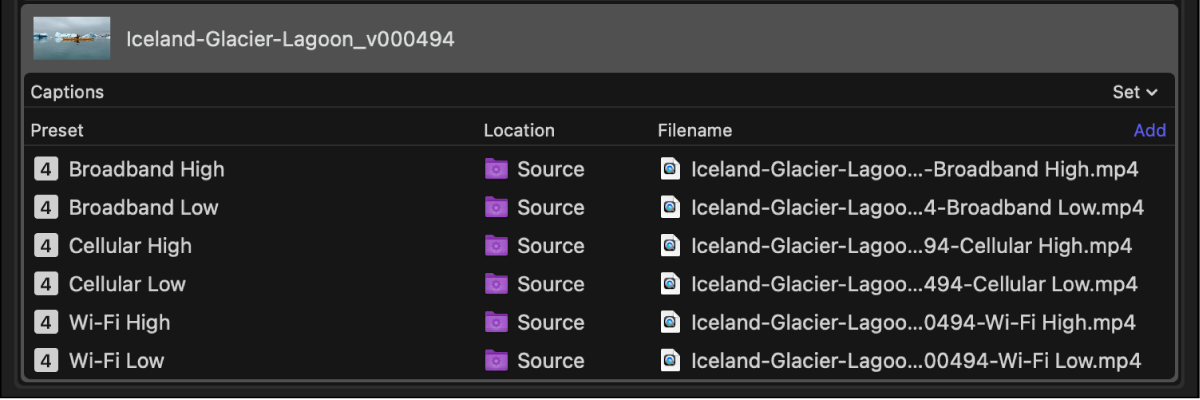The height and width of the screenshot is (400, 1200).
Task: Click the Broadband High output file icon
Action: [x=670, y=169]
